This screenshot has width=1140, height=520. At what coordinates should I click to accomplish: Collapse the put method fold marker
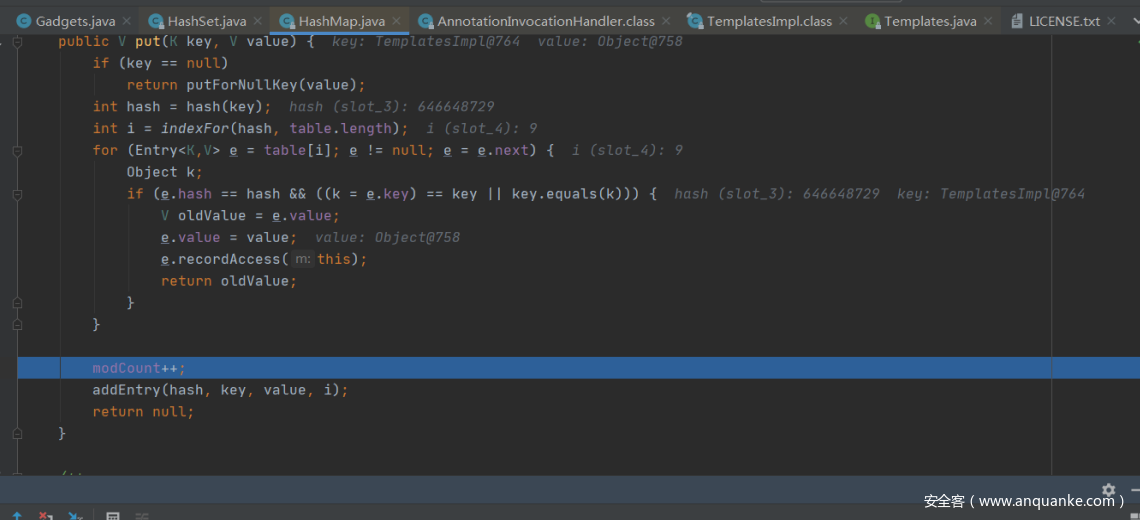click(x=18, y=41)
